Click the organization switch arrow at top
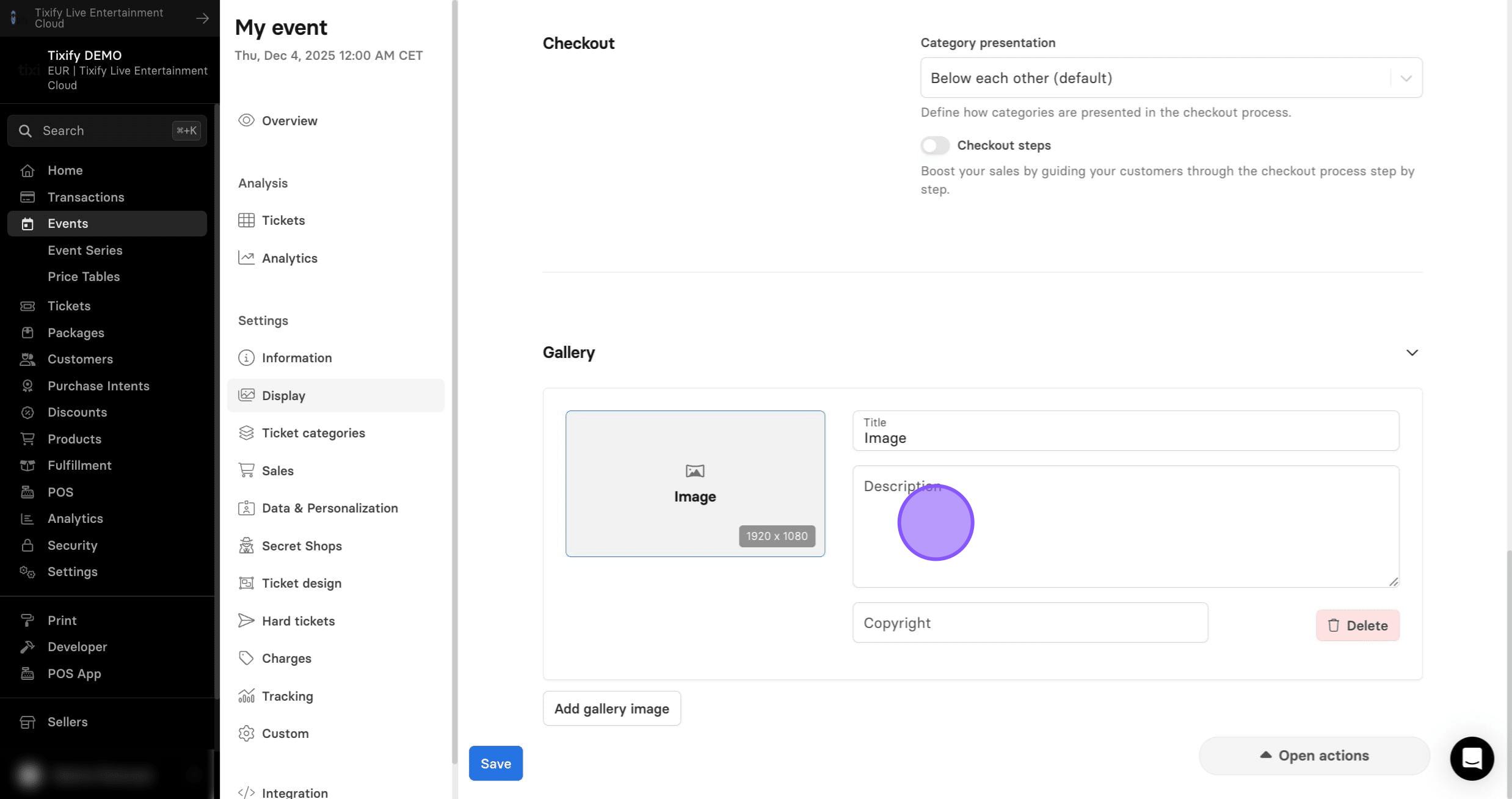1512x799 pixels. click(x=202, y=18)
